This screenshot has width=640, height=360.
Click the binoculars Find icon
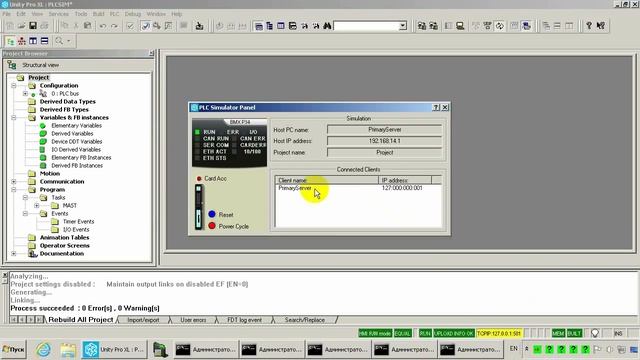pos(327,26)
